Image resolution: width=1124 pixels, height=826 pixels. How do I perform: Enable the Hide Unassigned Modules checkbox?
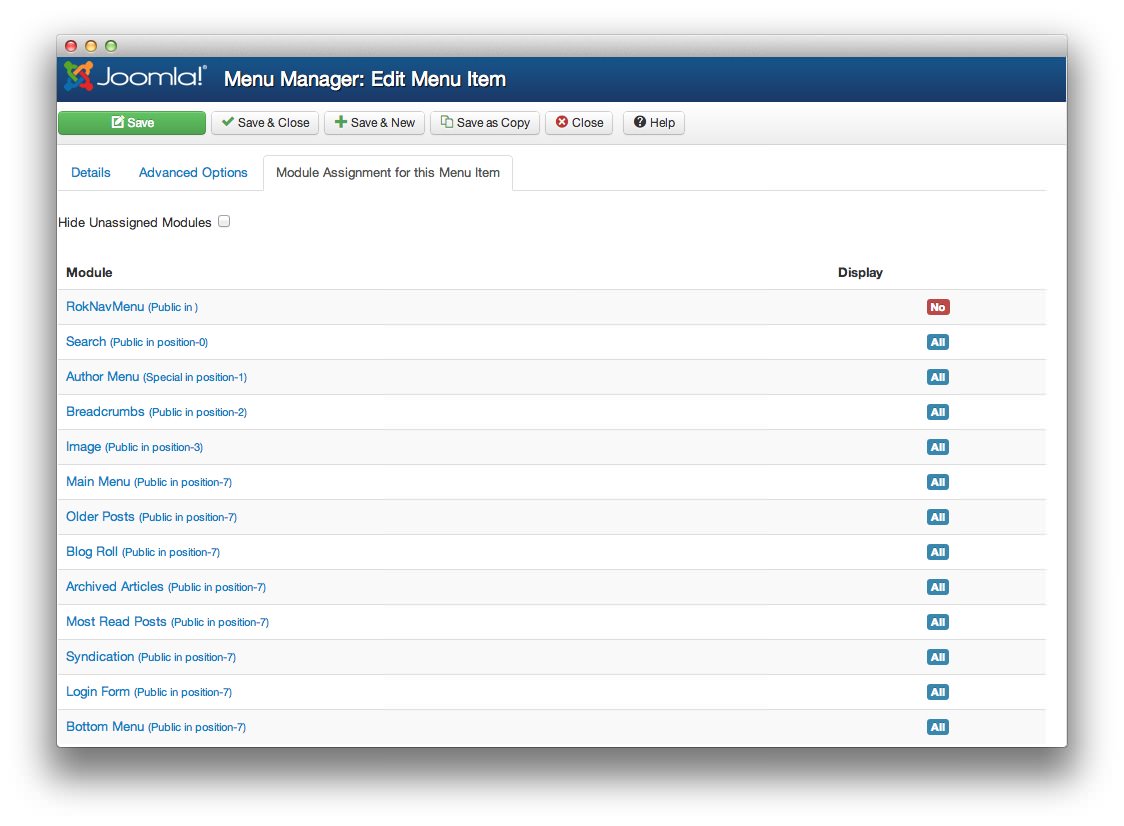[x=224, y=221]
